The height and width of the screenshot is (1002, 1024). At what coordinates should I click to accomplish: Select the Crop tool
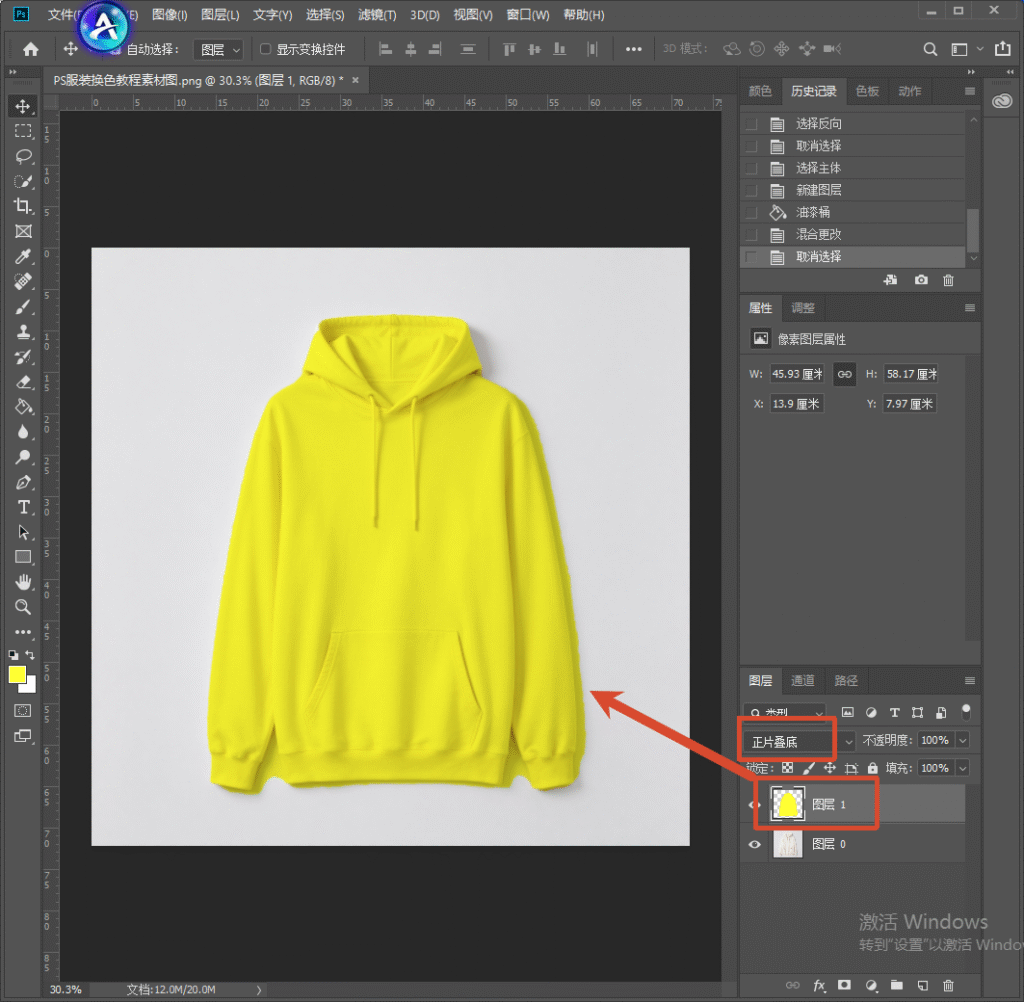point(24,206)
